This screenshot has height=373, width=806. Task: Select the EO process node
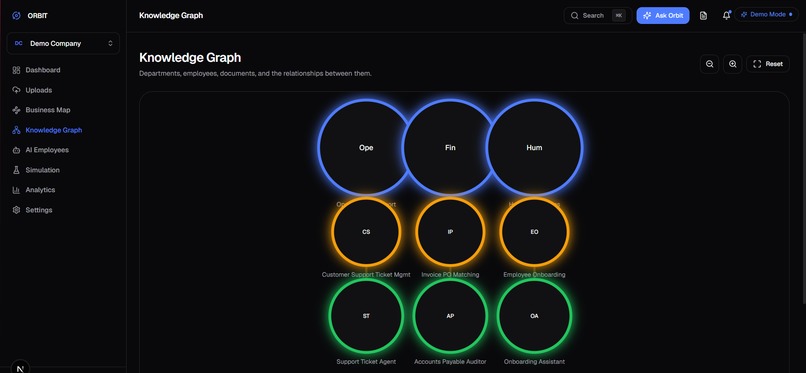[x=535, y=232]
